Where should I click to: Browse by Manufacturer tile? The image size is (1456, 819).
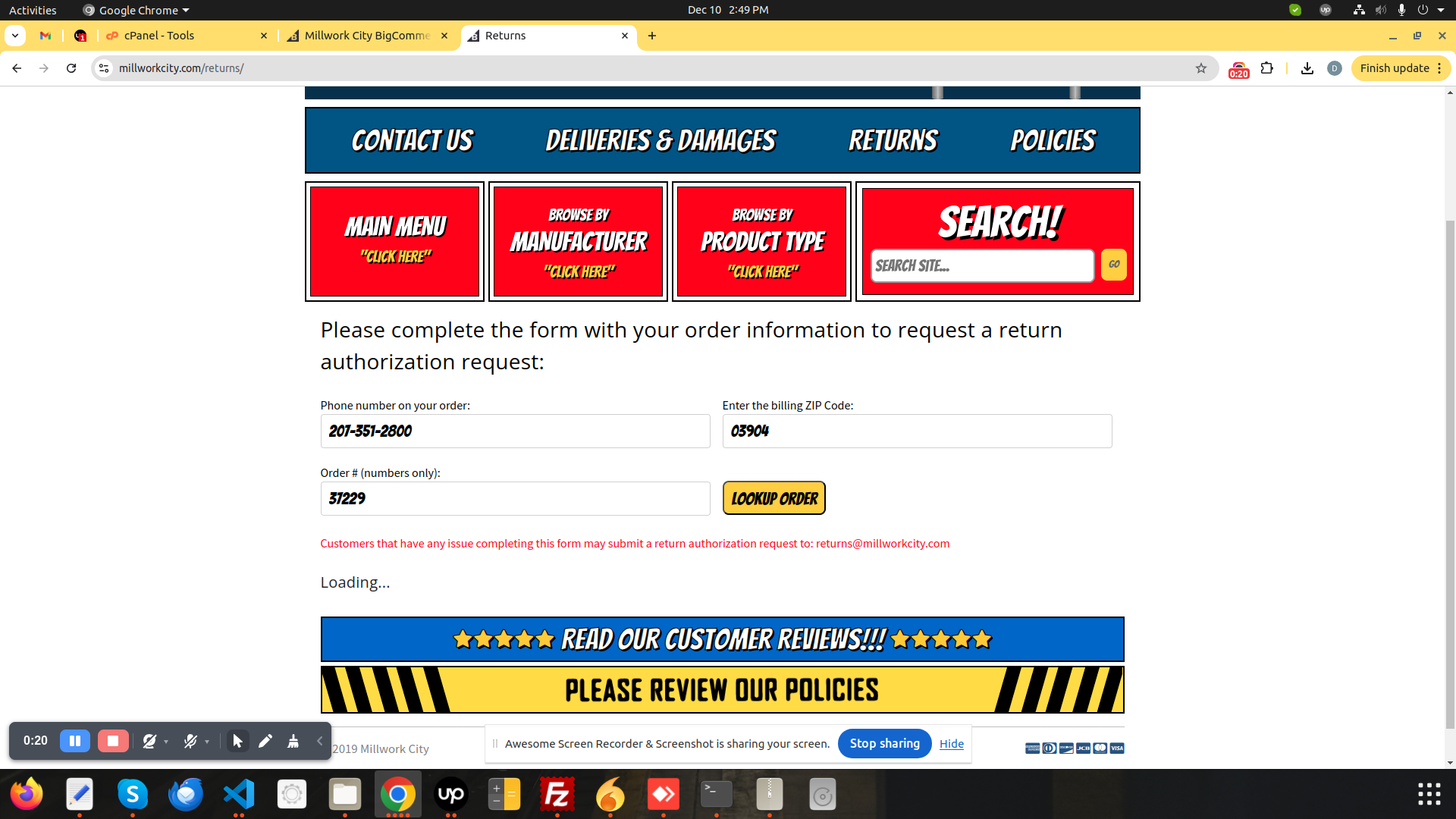coord(578,241)
